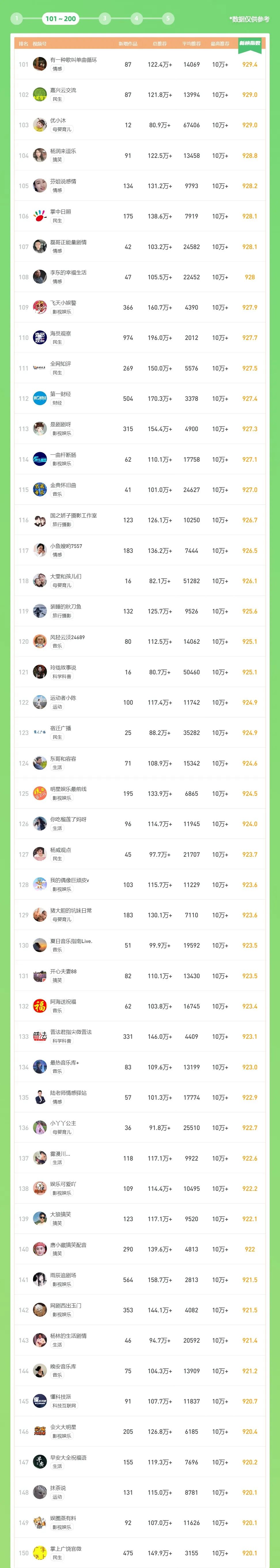Go to page step 3 circle
Viewport: 280px width, 1568px height.
click(105, 18)
